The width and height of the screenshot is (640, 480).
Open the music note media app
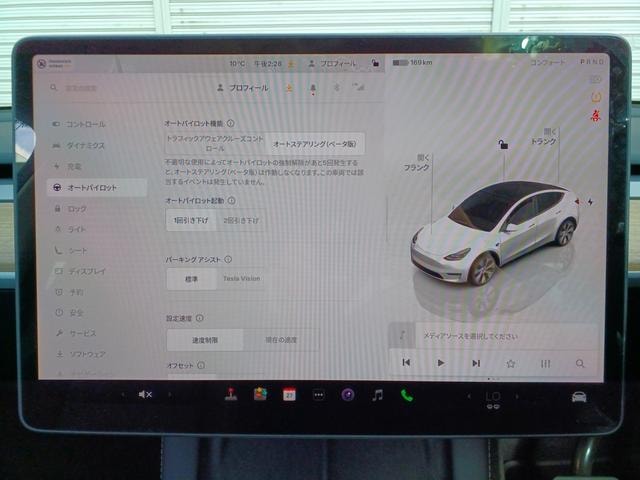click(x=378, y=395)
